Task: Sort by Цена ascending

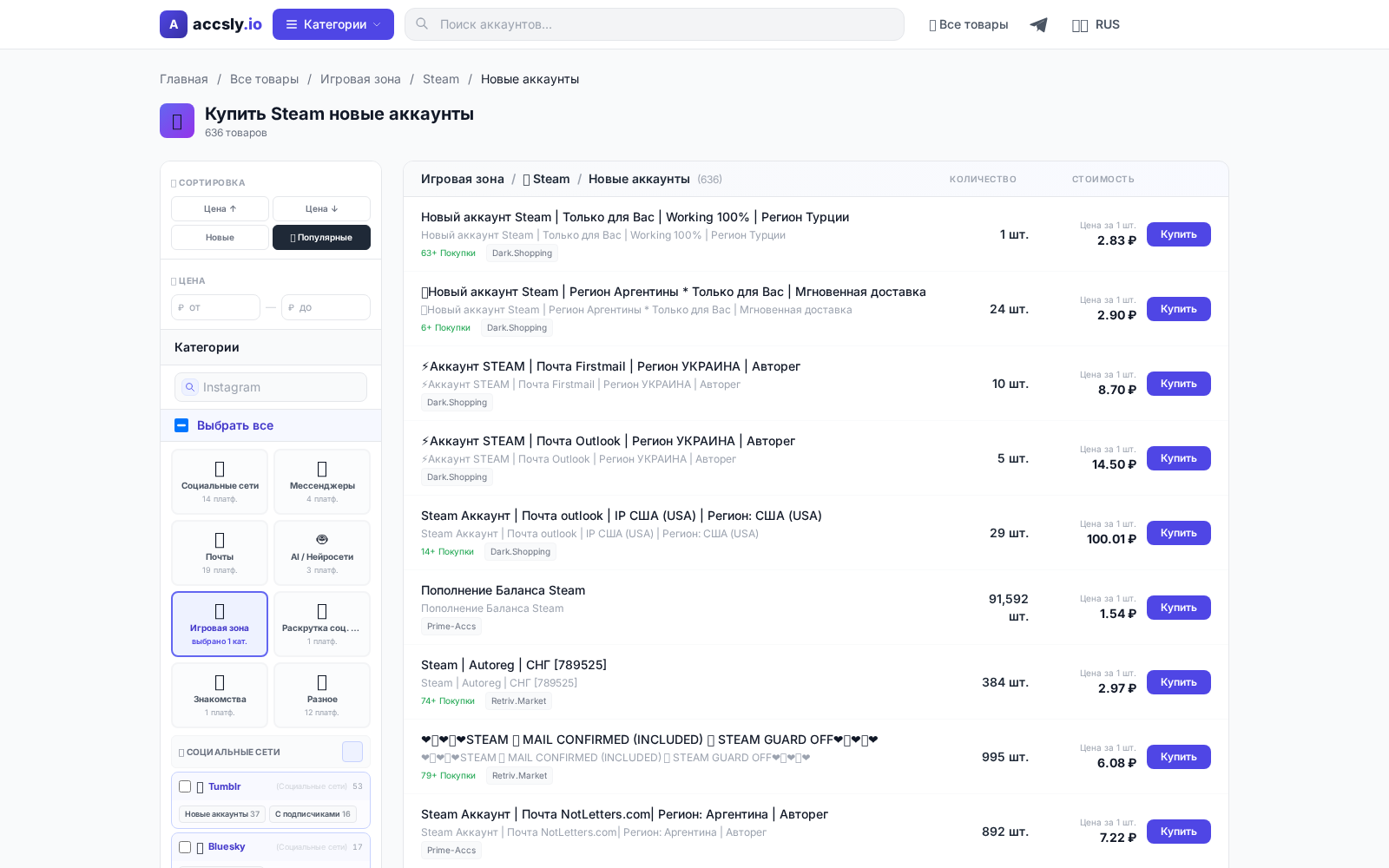Action: [220, 208]
